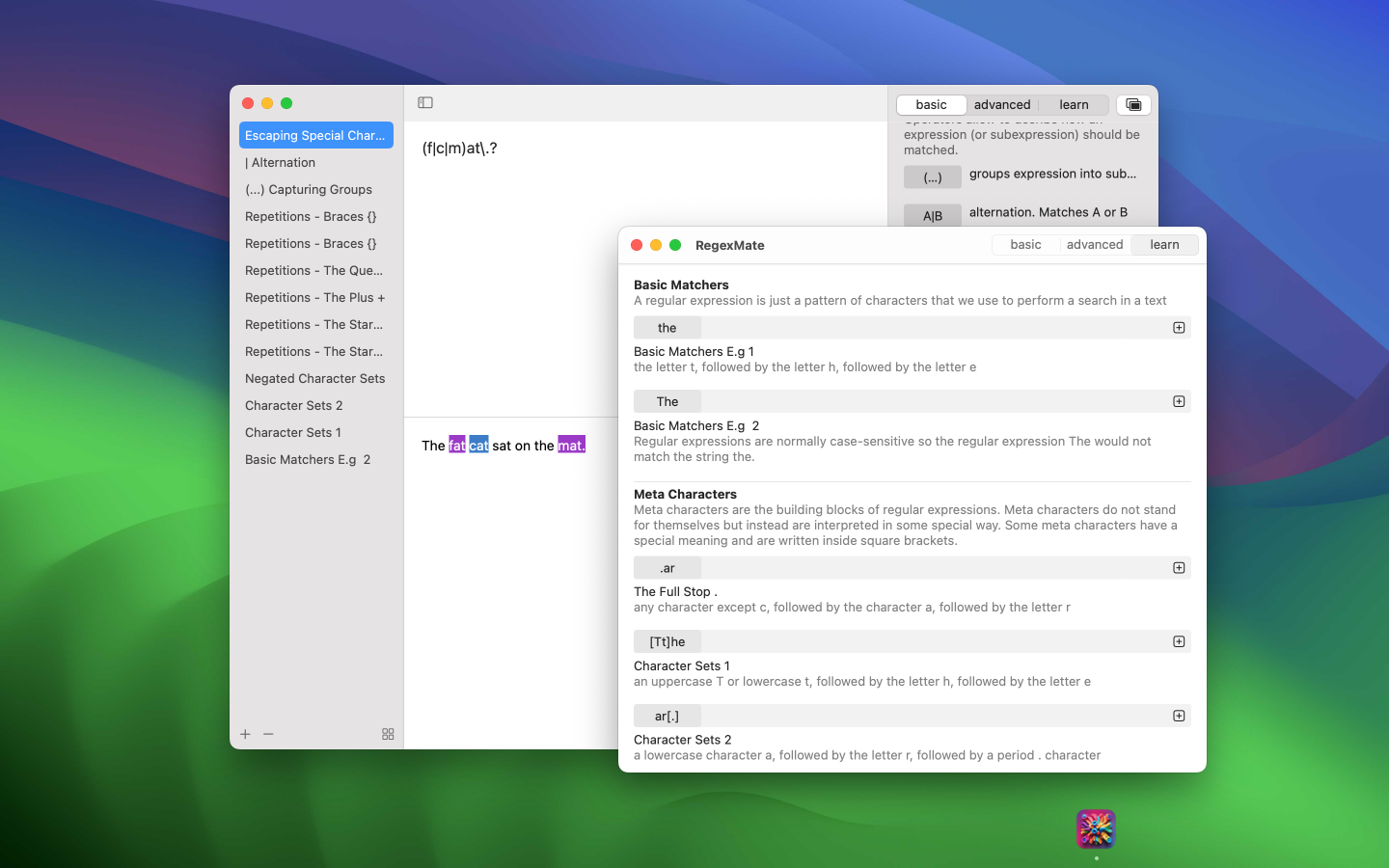
Task: Select Character Sets 1 in sidebar
Action: pos(316,432)
